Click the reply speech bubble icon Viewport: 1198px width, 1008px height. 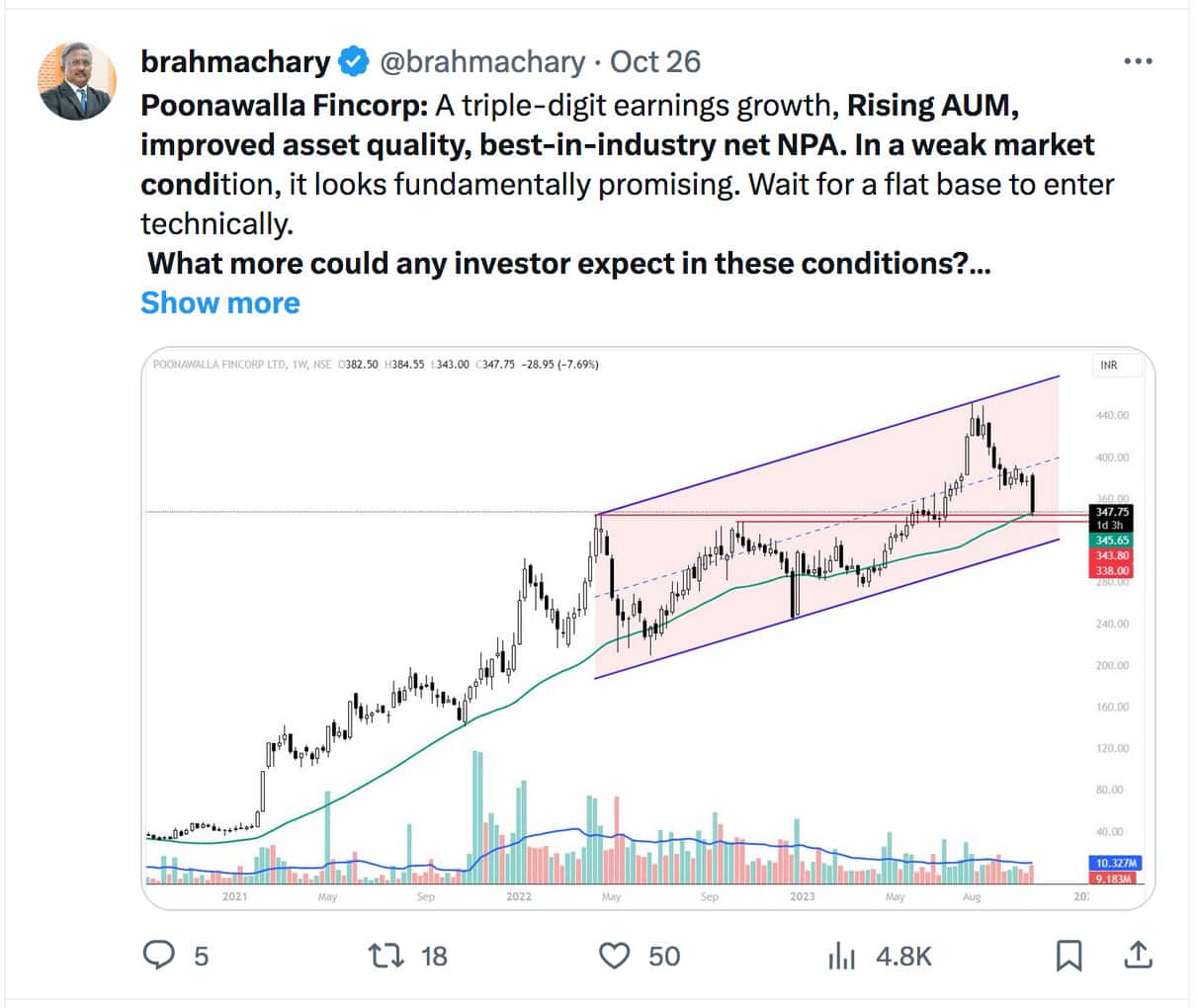159,956
